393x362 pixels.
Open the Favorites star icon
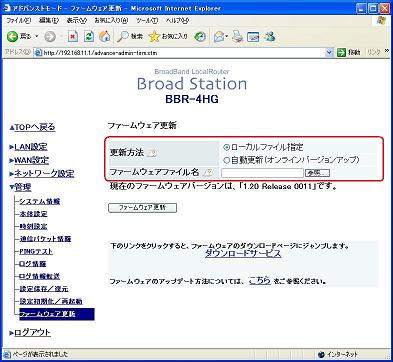coord(154,36)
